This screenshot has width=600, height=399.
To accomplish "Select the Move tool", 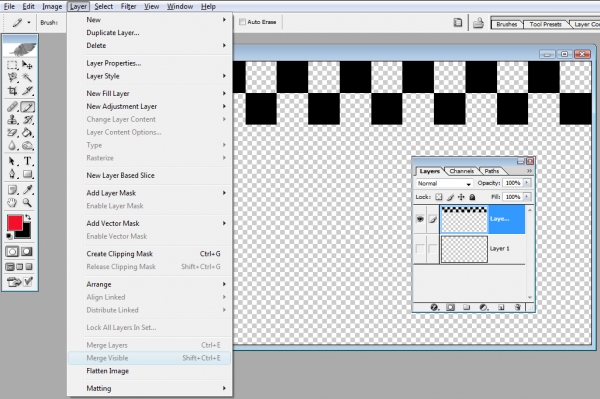I will (27, 65).
